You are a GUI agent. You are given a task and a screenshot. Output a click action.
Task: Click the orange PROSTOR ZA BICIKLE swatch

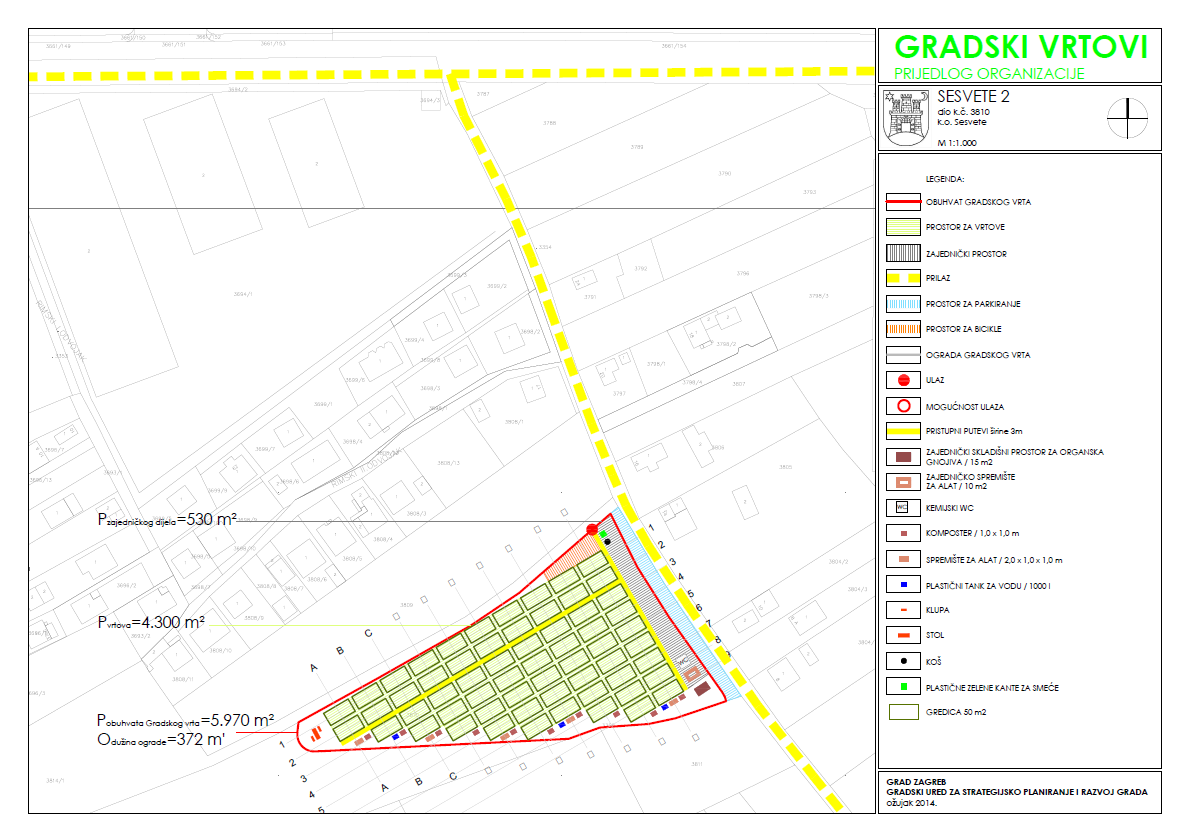902,329
